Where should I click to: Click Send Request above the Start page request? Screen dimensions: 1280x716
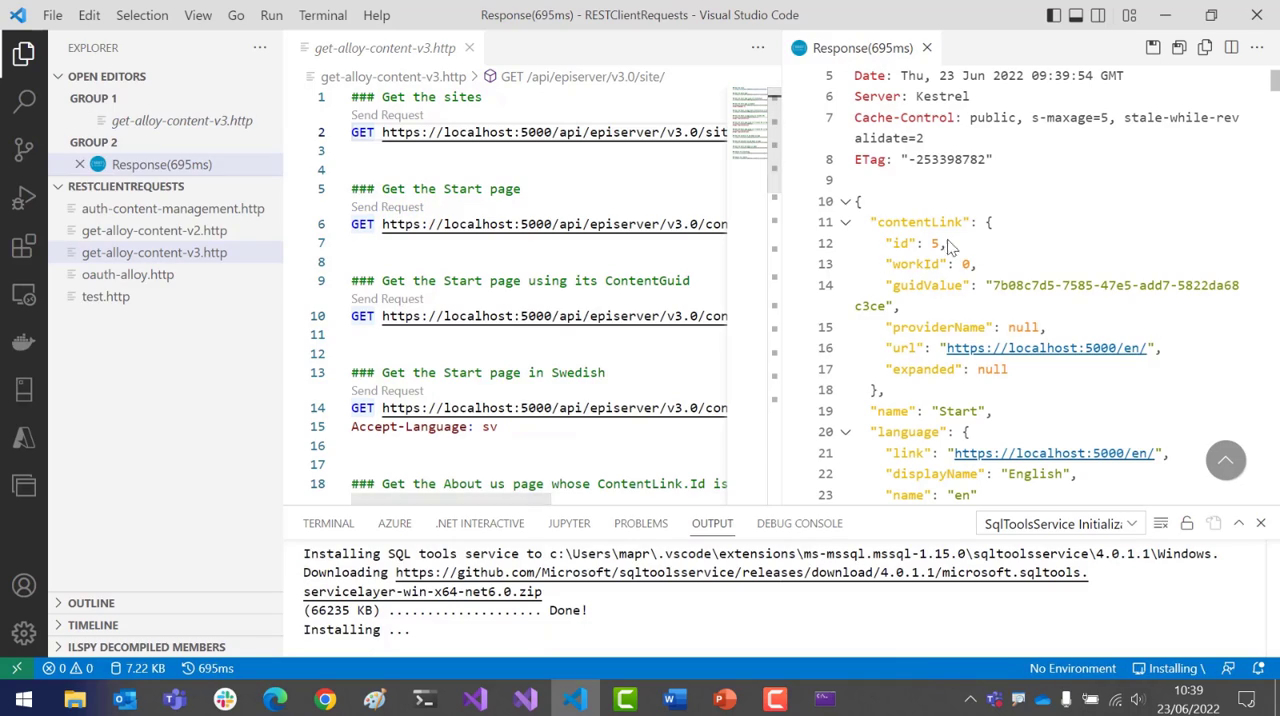pos(387,207)
